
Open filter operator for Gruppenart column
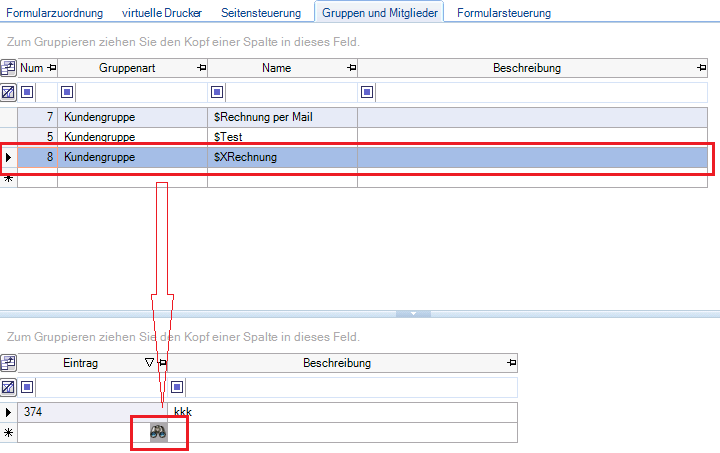[x=67, y=92]
